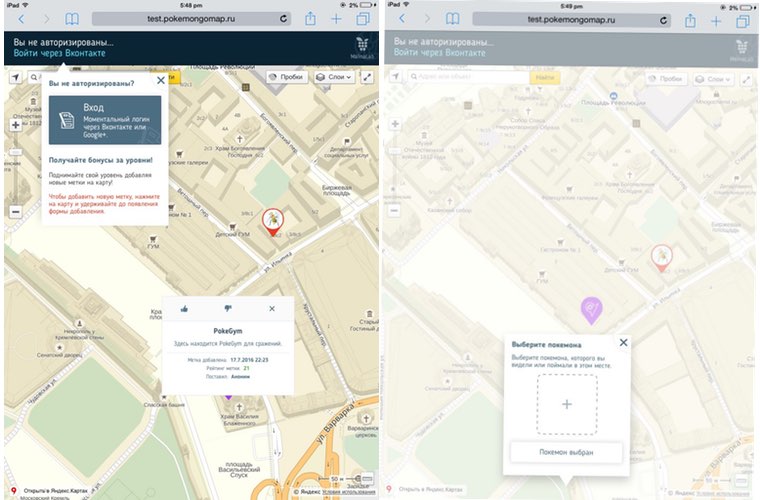760x500 pixels.
Task: Focus the left screenshot's test.pokemongomap.ru address bar
Action: [191, 19]
